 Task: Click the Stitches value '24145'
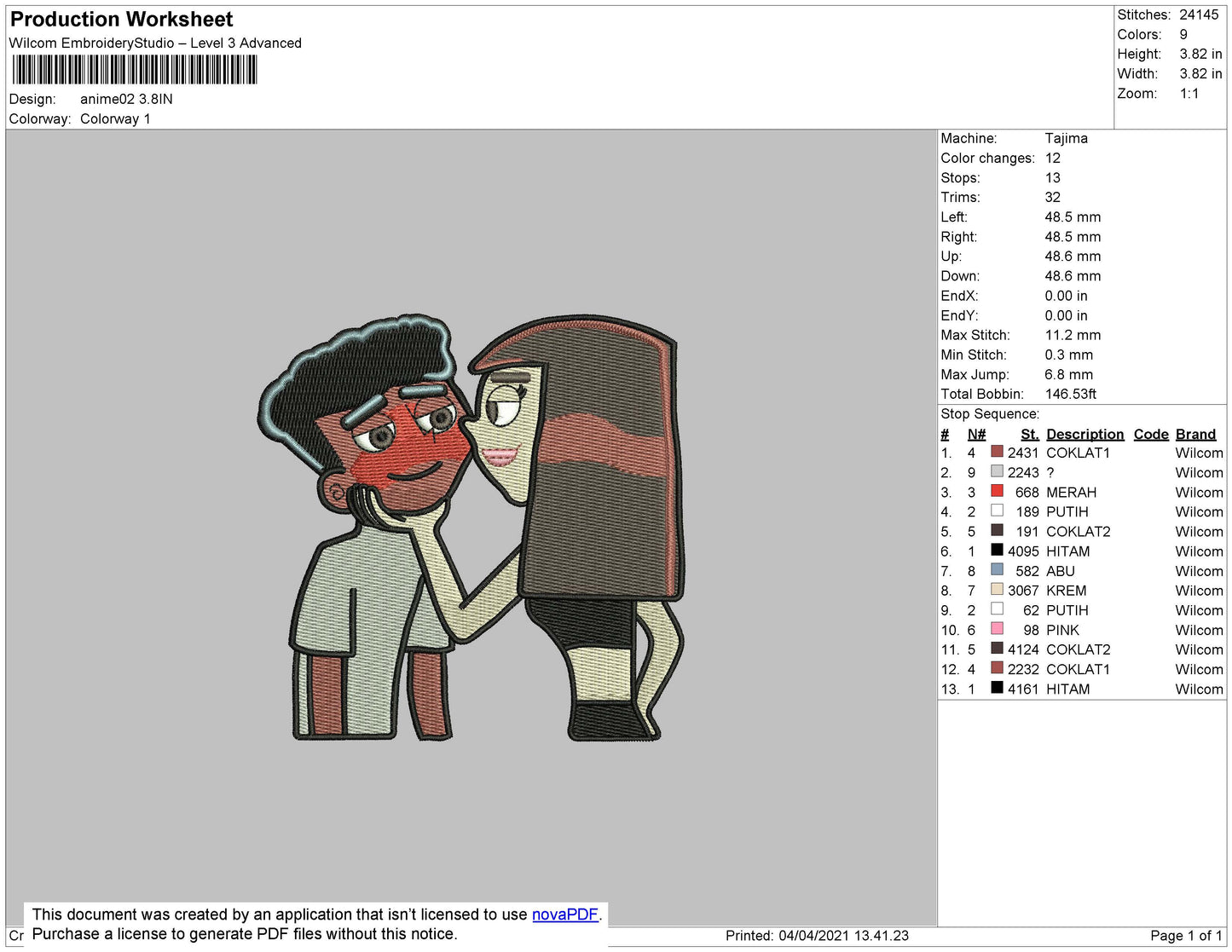[x=1199, y=14]
